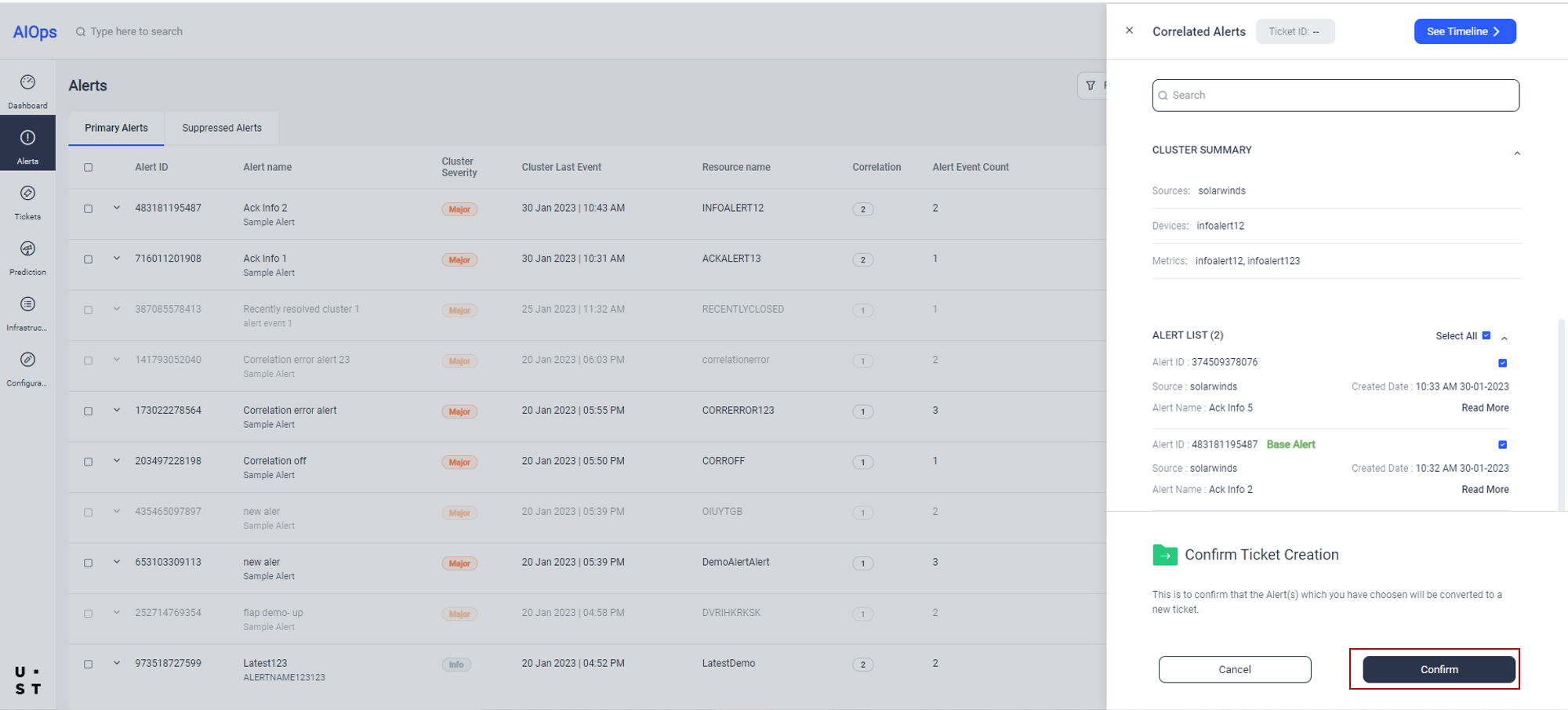Screen dimensions: 1568x710
Task: Click Read More for Ack Info 5
Action: (1484, 408)
